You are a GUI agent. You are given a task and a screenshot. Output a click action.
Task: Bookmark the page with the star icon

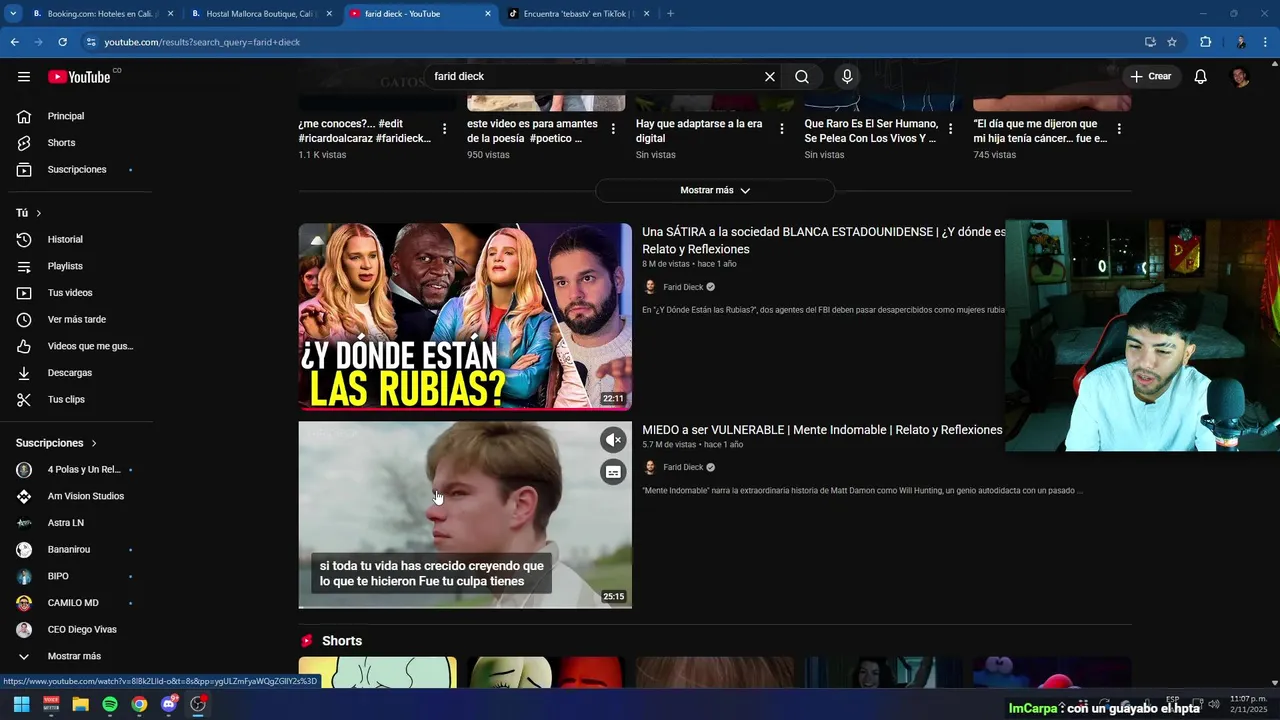1172,42
